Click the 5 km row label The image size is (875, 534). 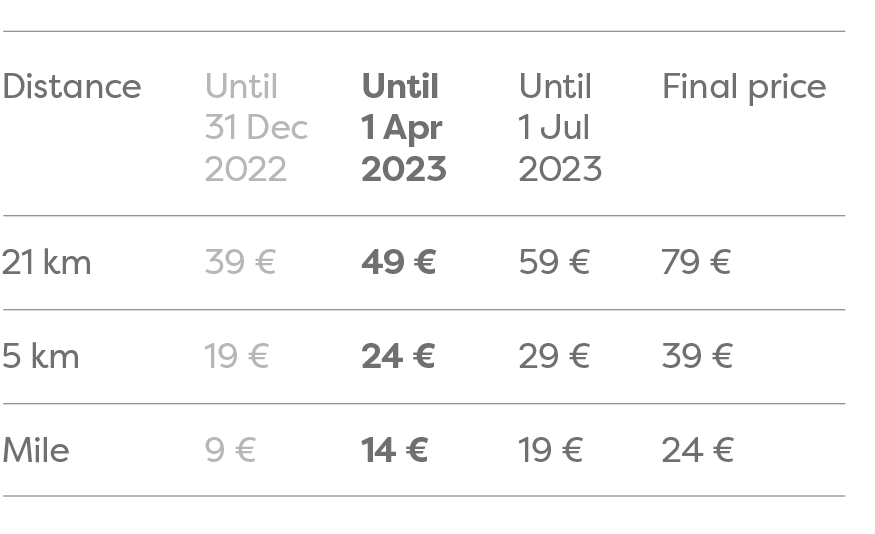point(40,356)
